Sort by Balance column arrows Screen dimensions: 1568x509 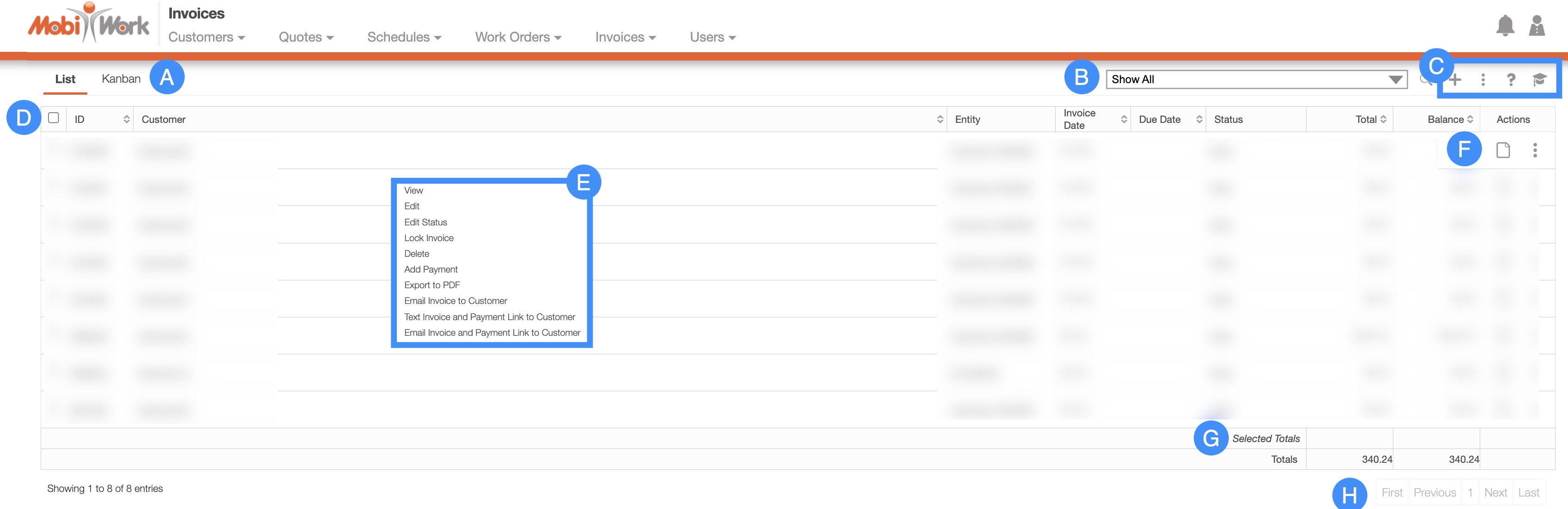(1470, 119)
